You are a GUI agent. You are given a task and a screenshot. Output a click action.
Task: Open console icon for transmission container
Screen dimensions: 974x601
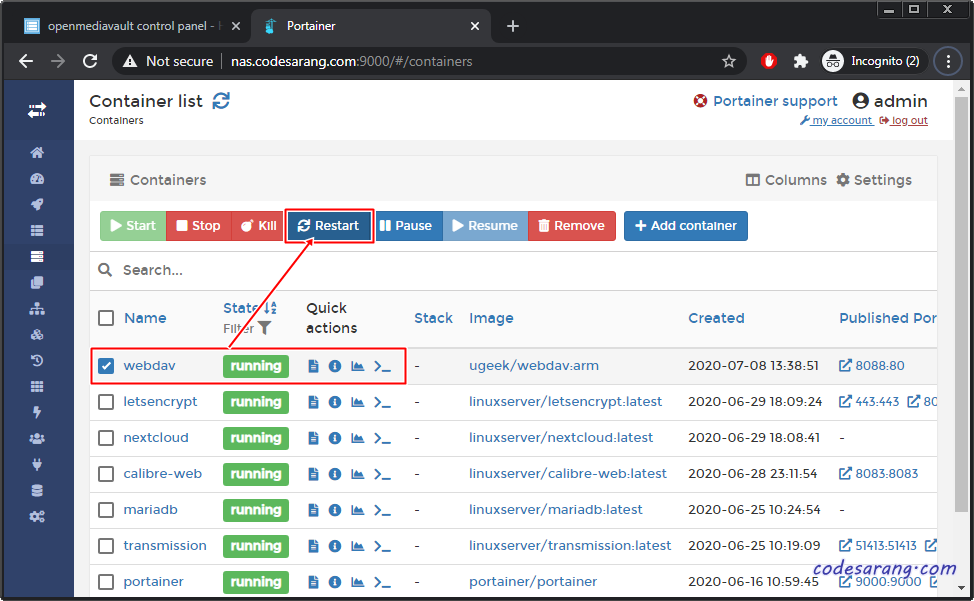coord(383,546)
